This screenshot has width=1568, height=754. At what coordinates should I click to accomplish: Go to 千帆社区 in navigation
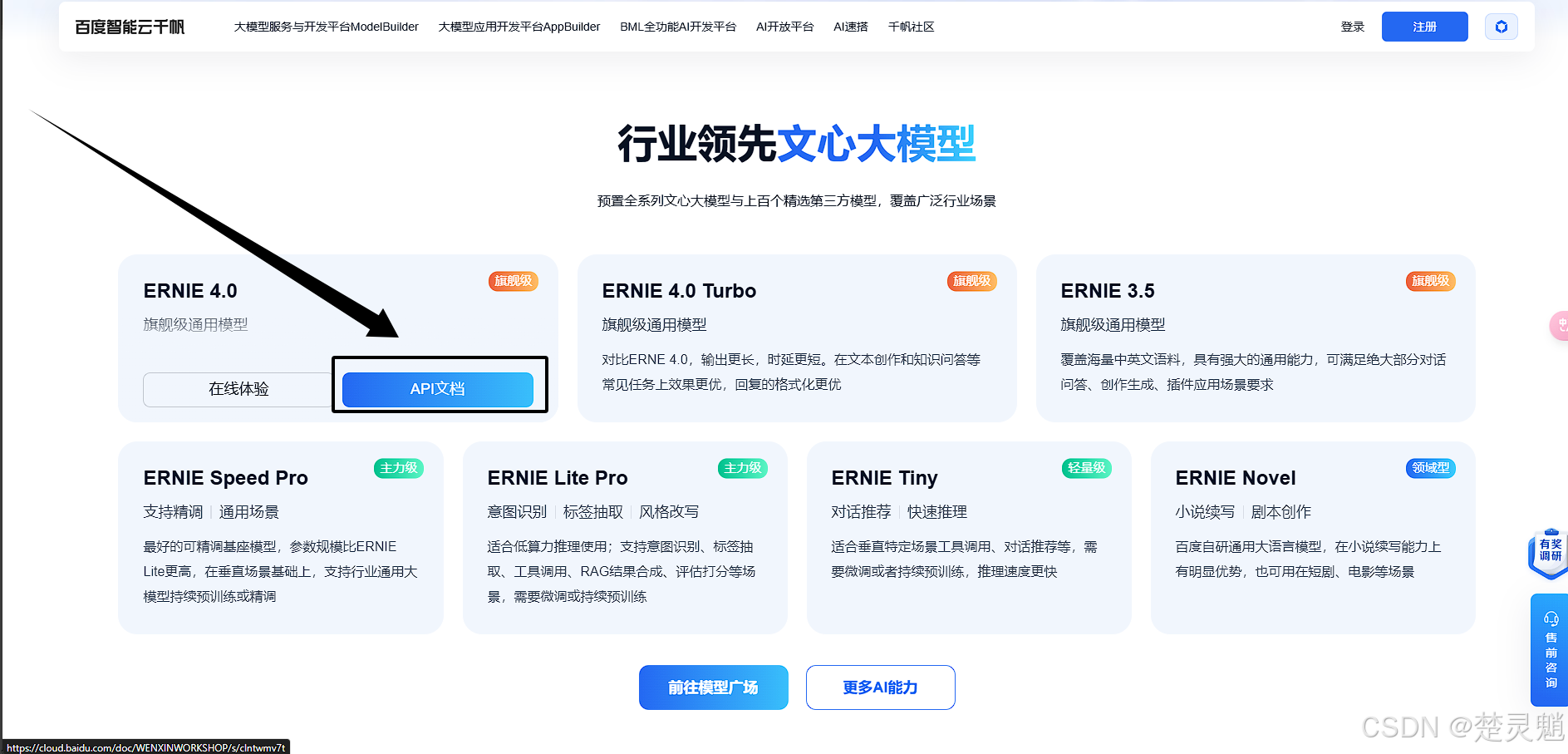911,27
